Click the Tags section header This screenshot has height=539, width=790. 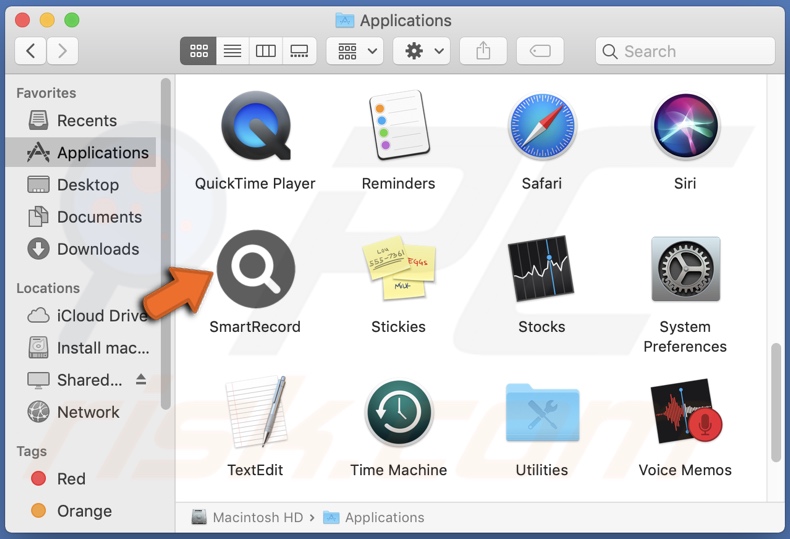(31, 451)
